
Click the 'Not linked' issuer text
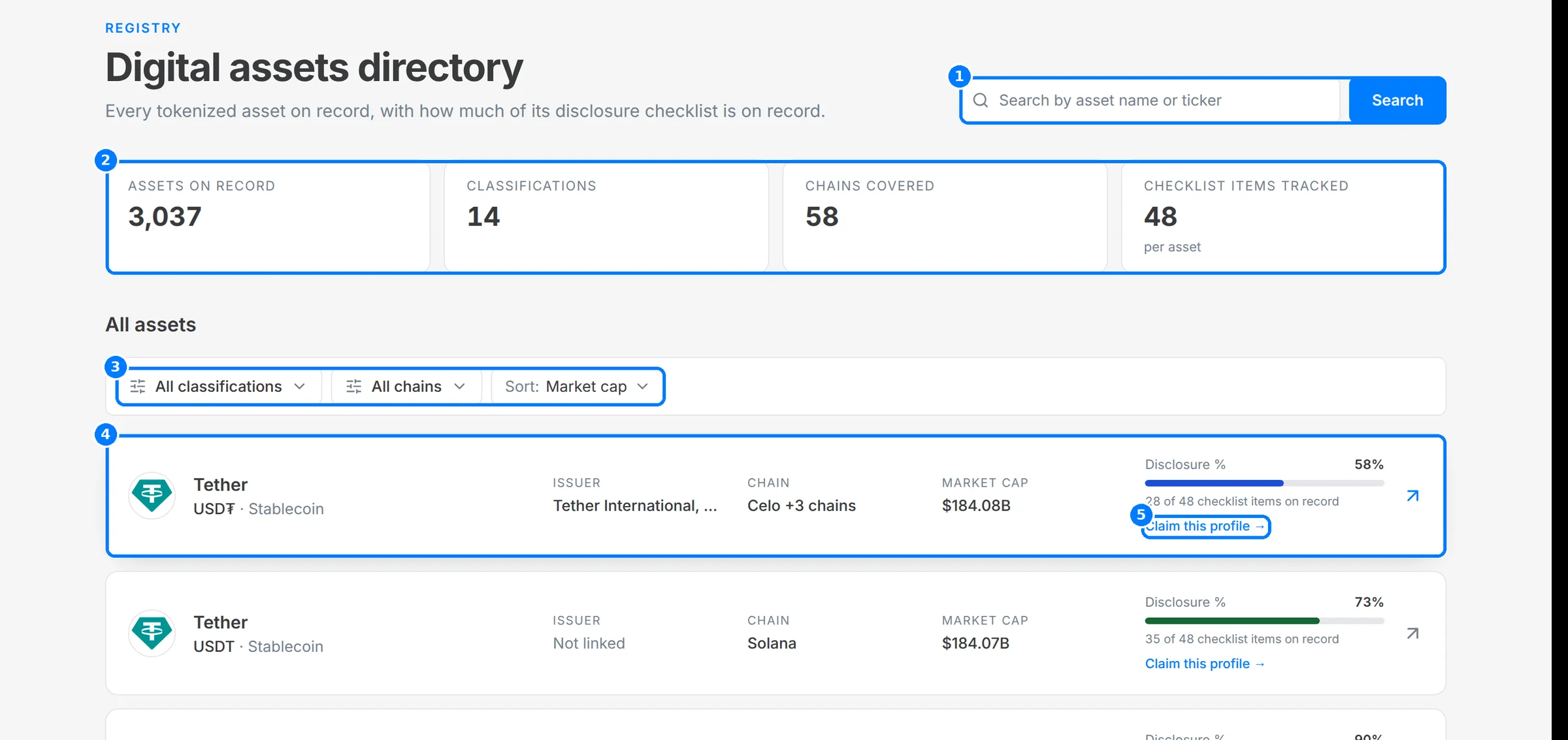click(x=589, y=643)
